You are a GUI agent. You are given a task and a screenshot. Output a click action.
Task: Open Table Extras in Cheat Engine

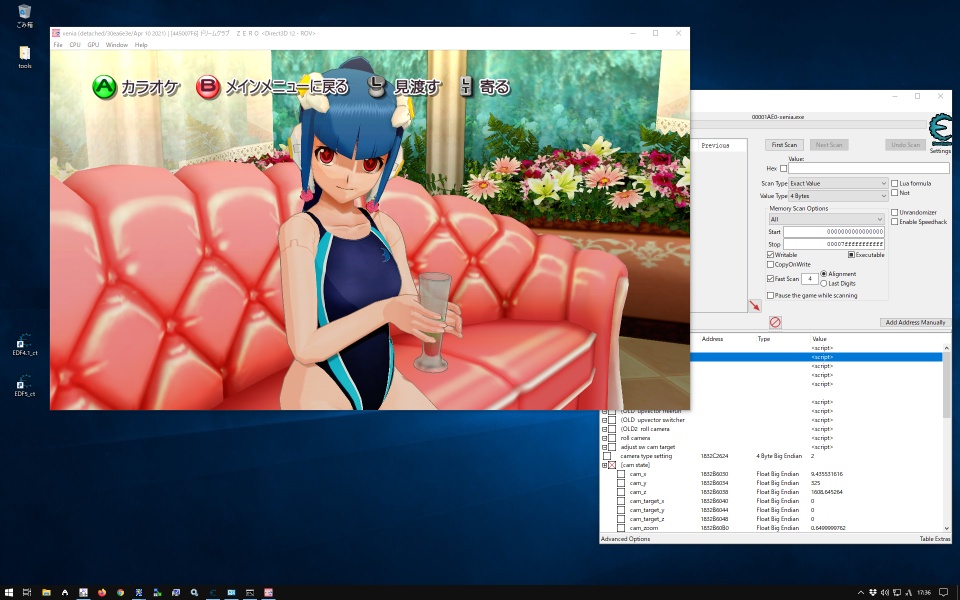[x=935, y=539]
